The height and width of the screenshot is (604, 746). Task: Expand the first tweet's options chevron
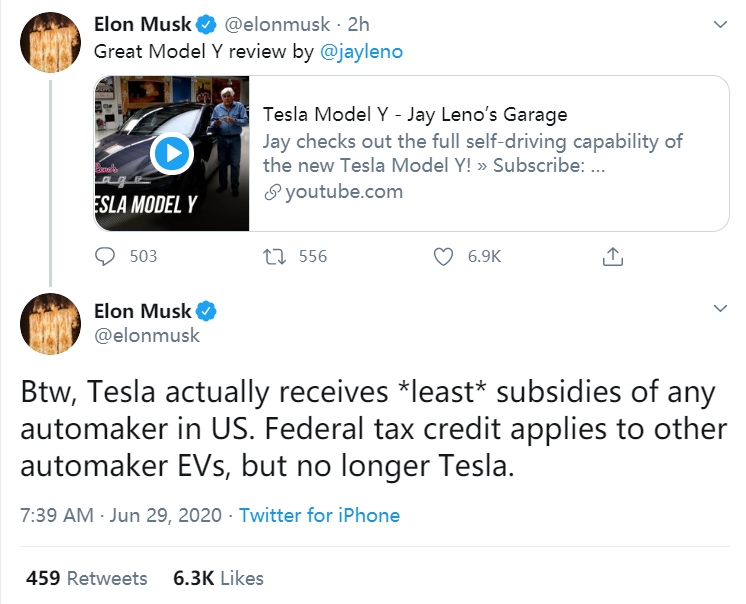720,24
